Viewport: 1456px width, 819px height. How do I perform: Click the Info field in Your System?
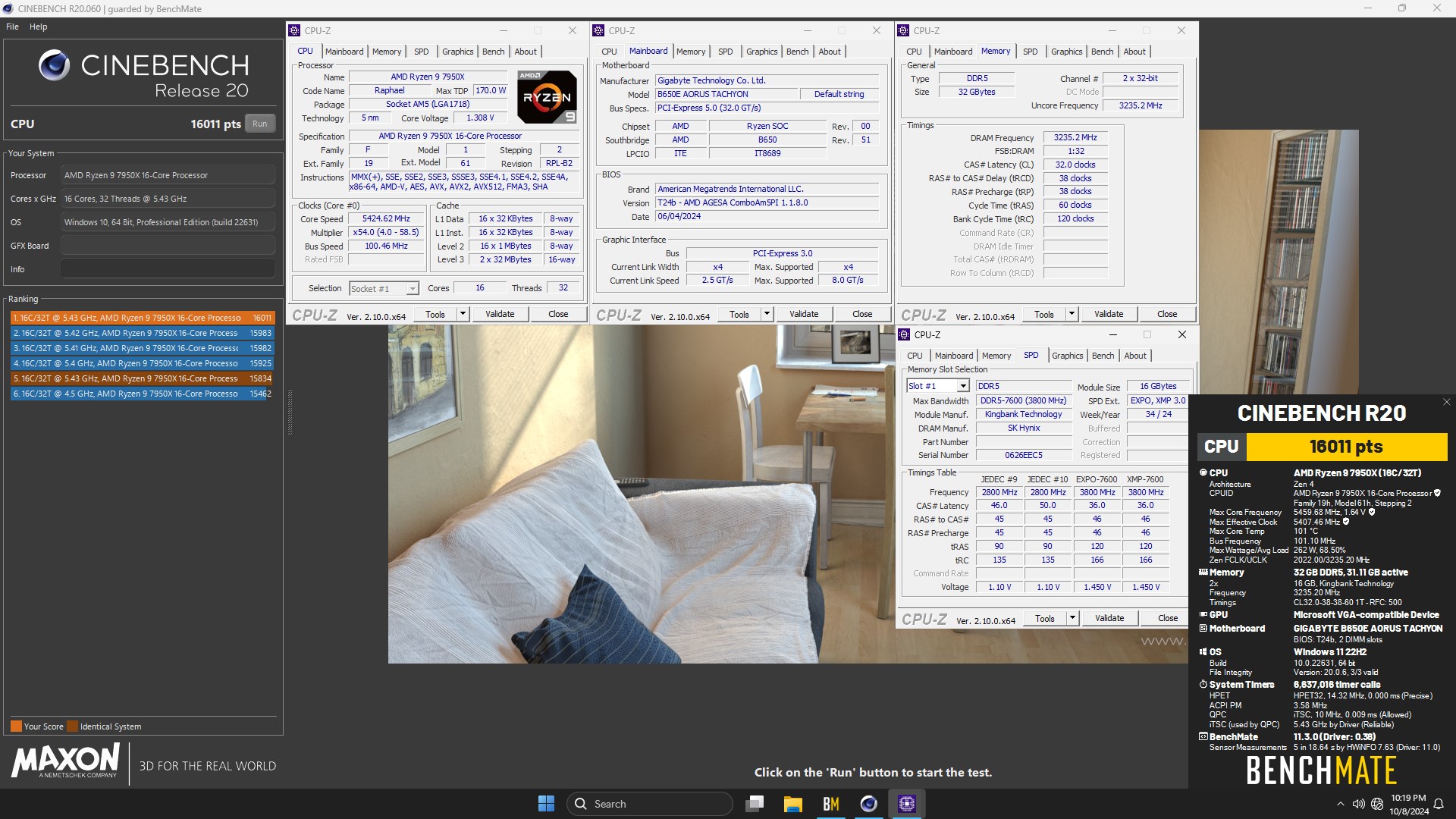168,269
